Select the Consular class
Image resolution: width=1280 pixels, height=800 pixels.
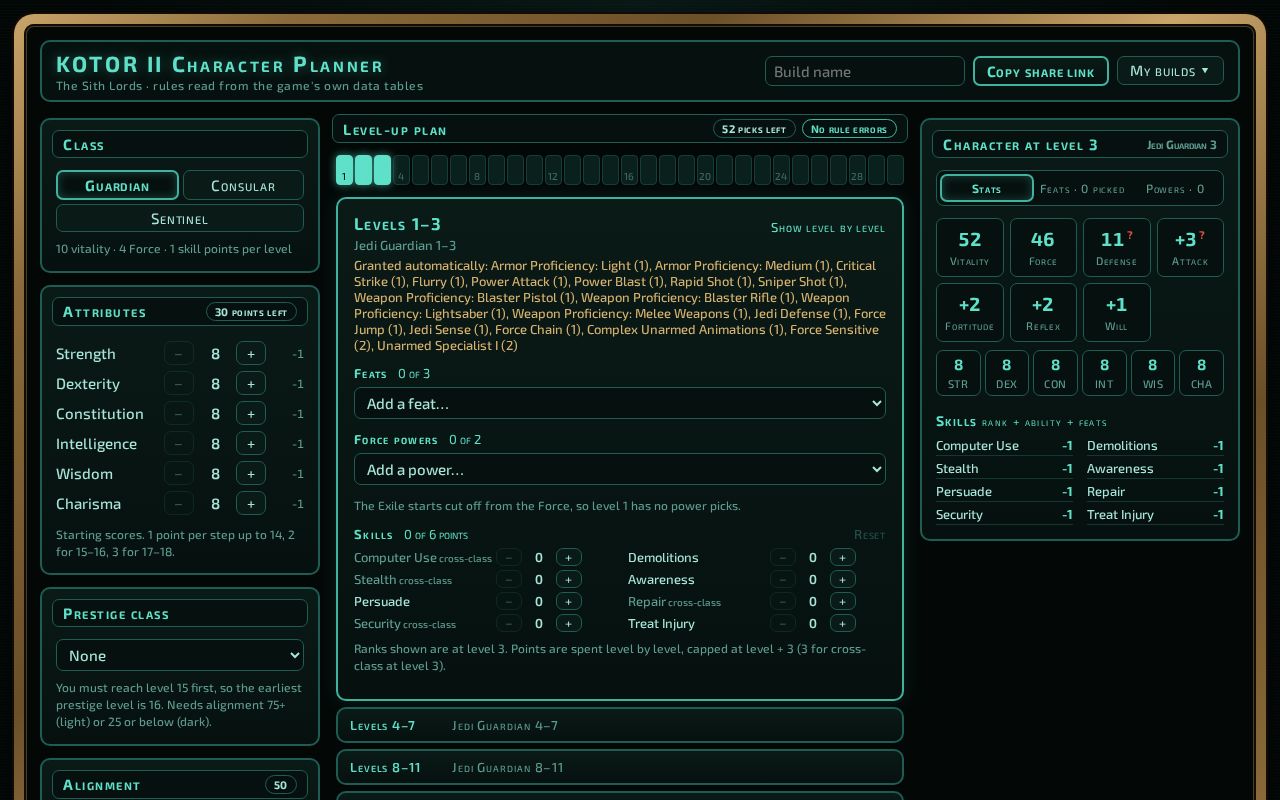click(243, 185)
